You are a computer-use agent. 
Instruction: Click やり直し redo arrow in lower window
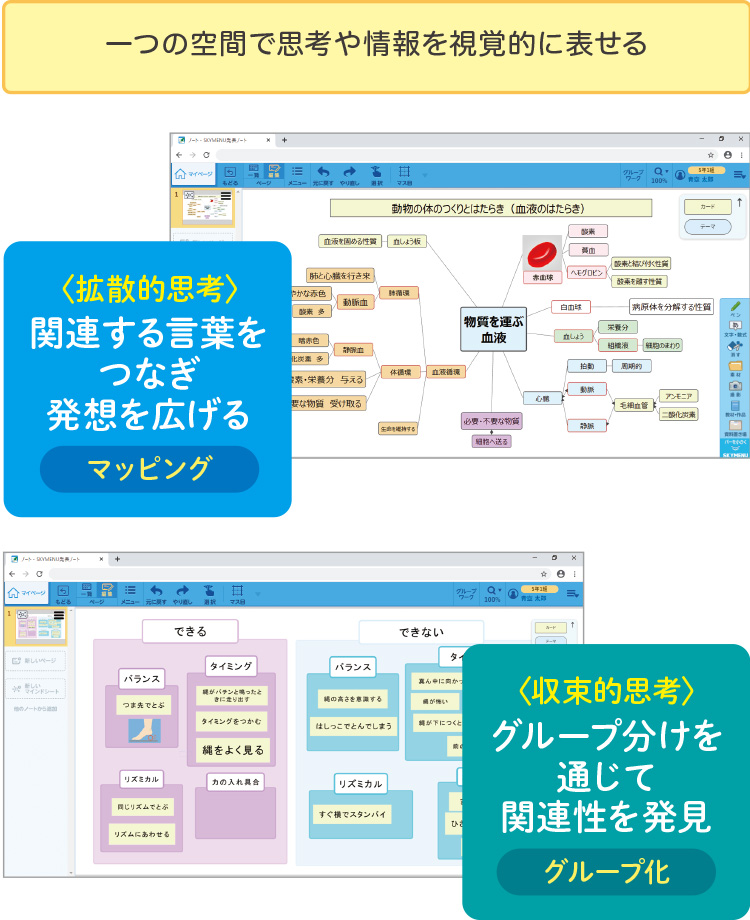click(x=183, y=594)
